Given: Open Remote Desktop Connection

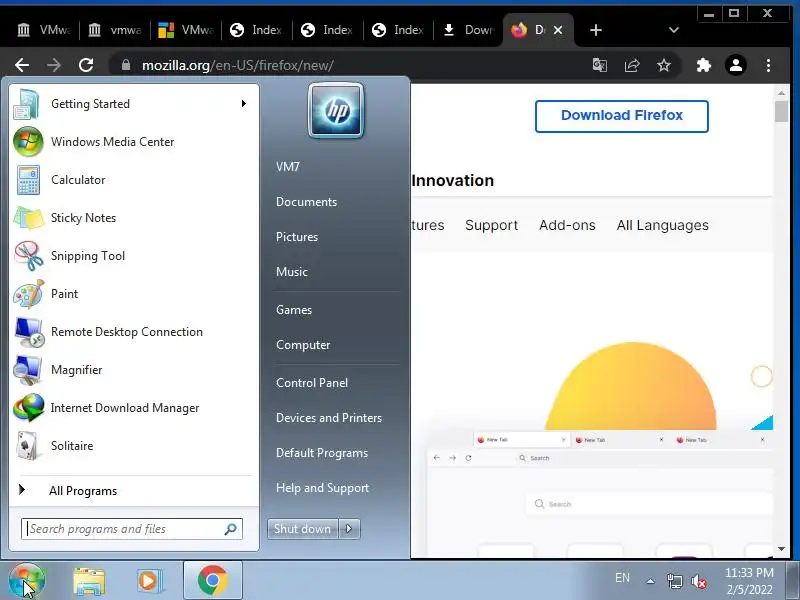Looking at the screenshot, I should pos(133,332).
